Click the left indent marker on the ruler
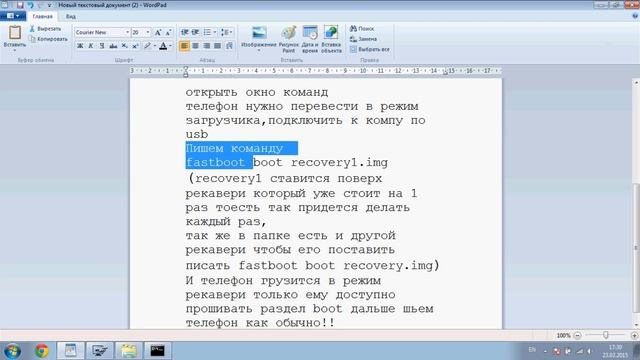 coord(186,71)
